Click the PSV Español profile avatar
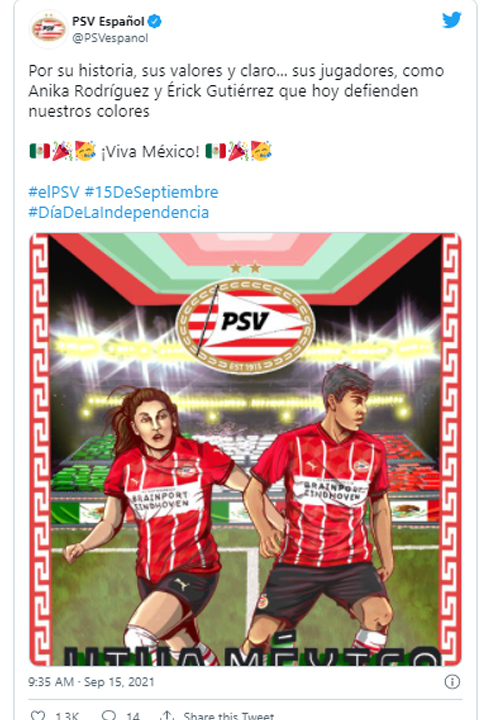 tap(48, 29)
